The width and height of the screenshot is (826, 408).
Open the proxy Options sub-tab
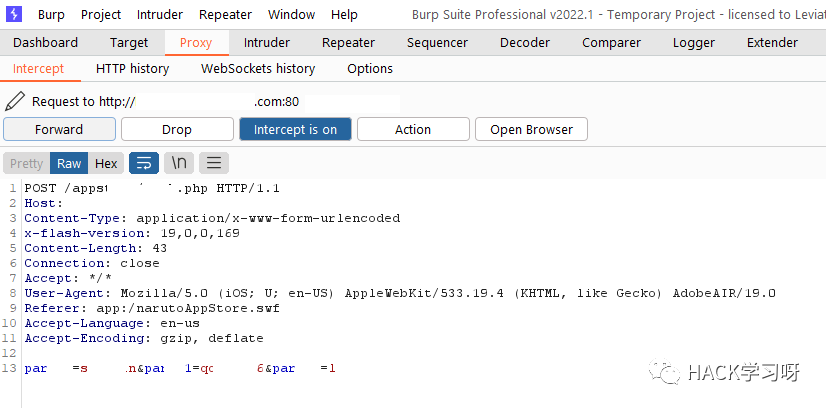click(370, 69)
